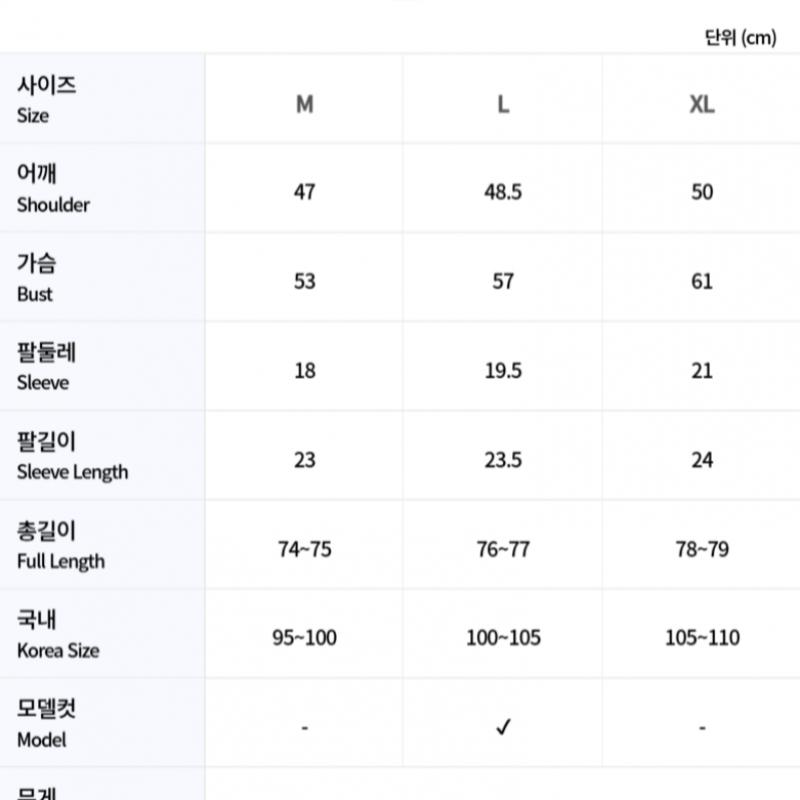The width and height of the screenshot is (800, 800).
Task: Select the M size column header
Action: click(304, 104)
